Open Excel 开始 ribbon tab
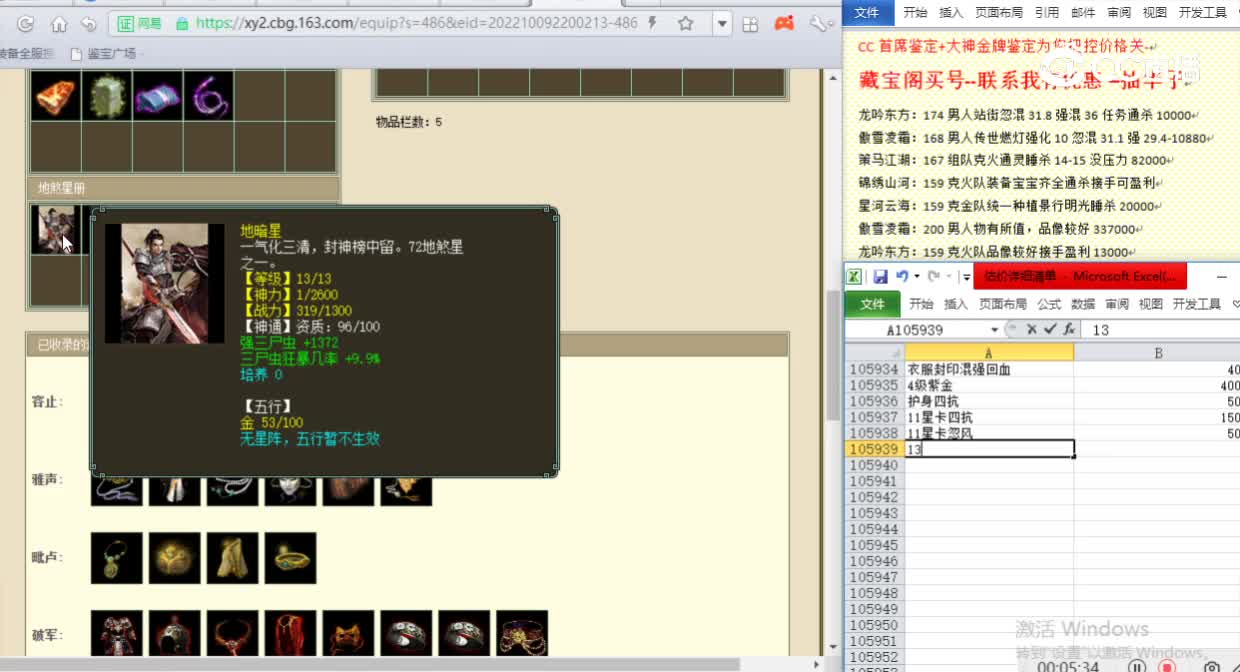 921,304
